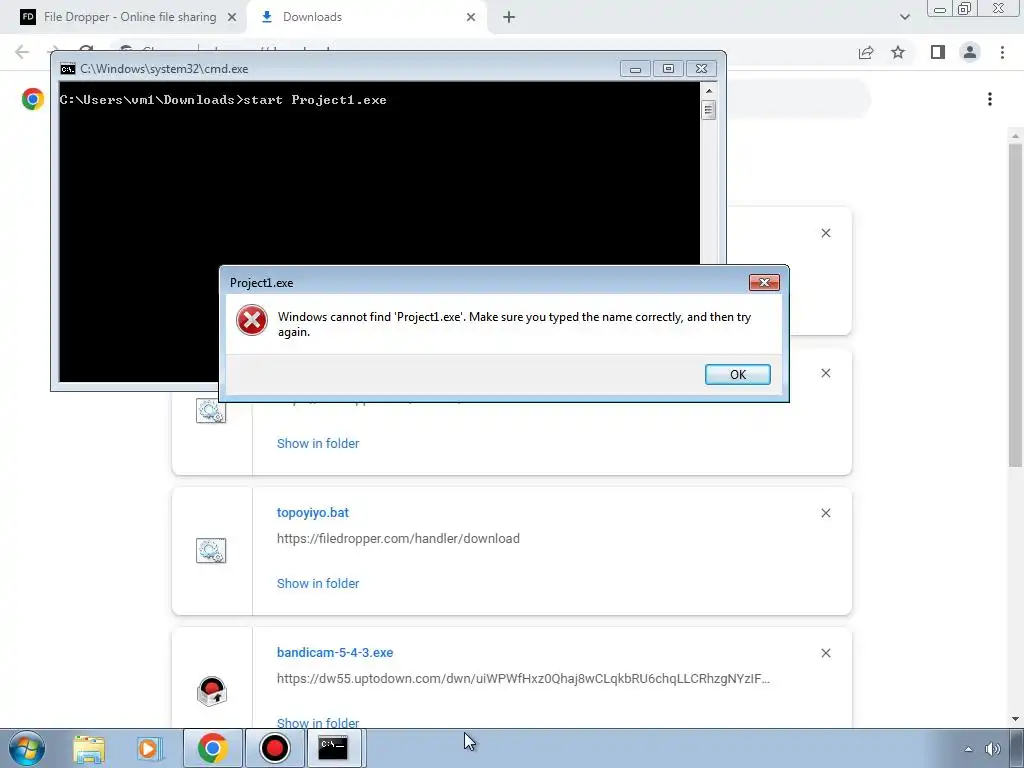The height and width of the screenshot is (768, 1024).
Task: Remove the topmost visible download entry
Action: click(825, 233)
